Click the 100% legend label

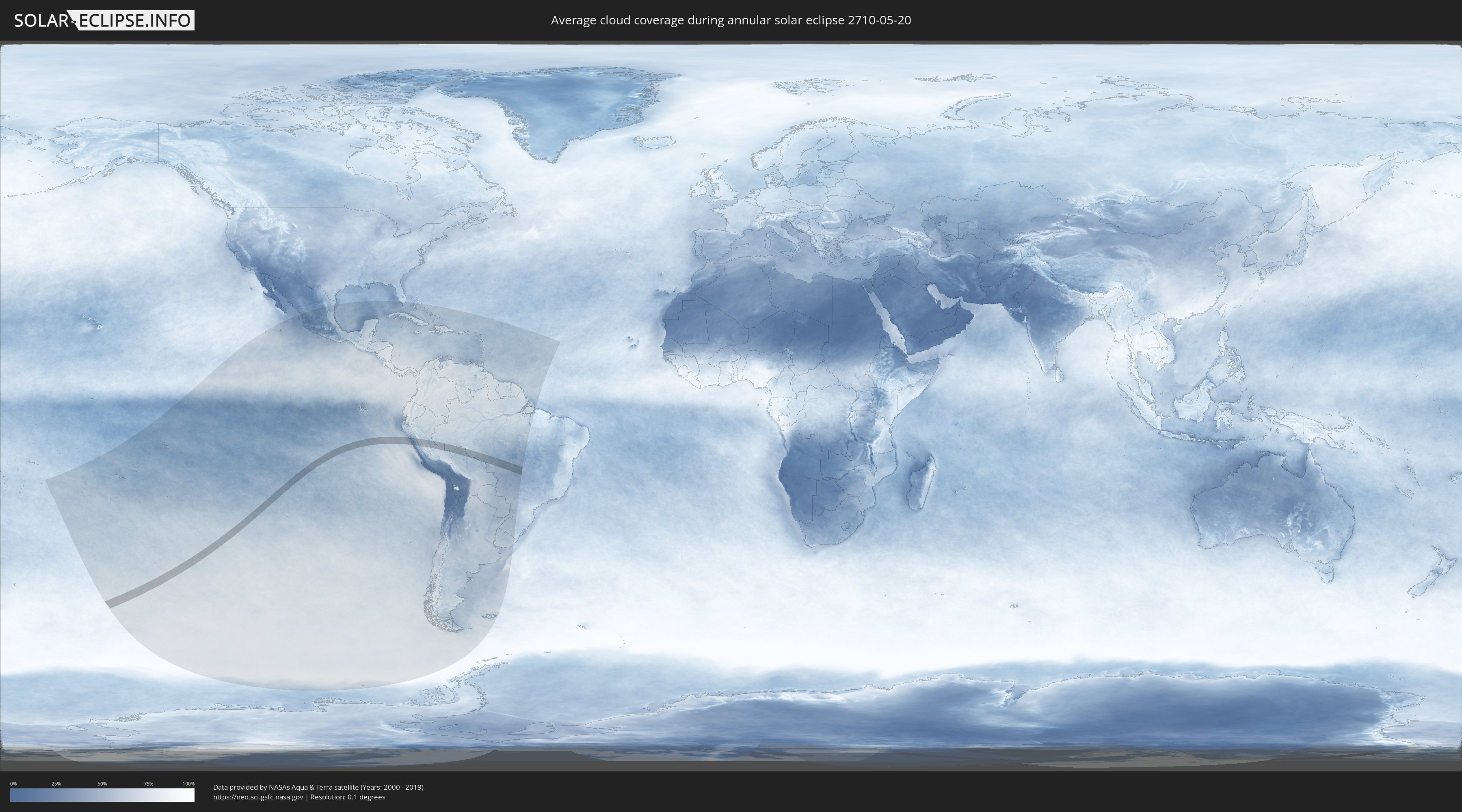(x=188, y=784)
